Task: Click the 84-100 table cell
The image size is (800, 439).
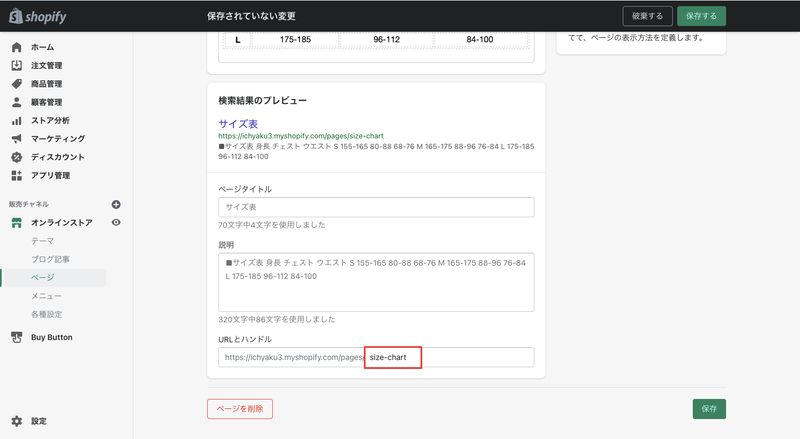Action: click(480, 39)
